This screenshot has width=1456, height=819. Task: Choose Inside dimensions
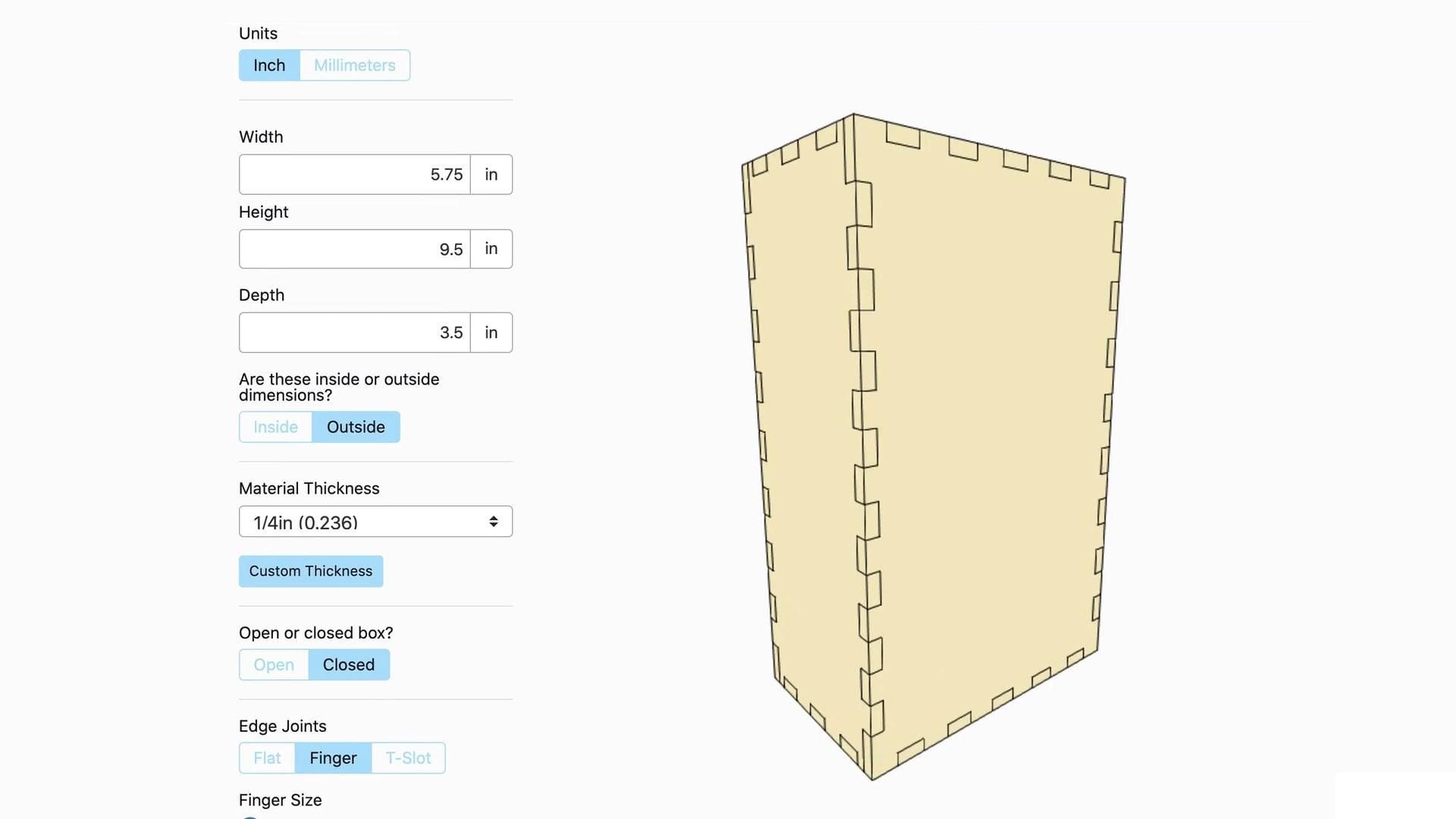(x=275, y=427)
